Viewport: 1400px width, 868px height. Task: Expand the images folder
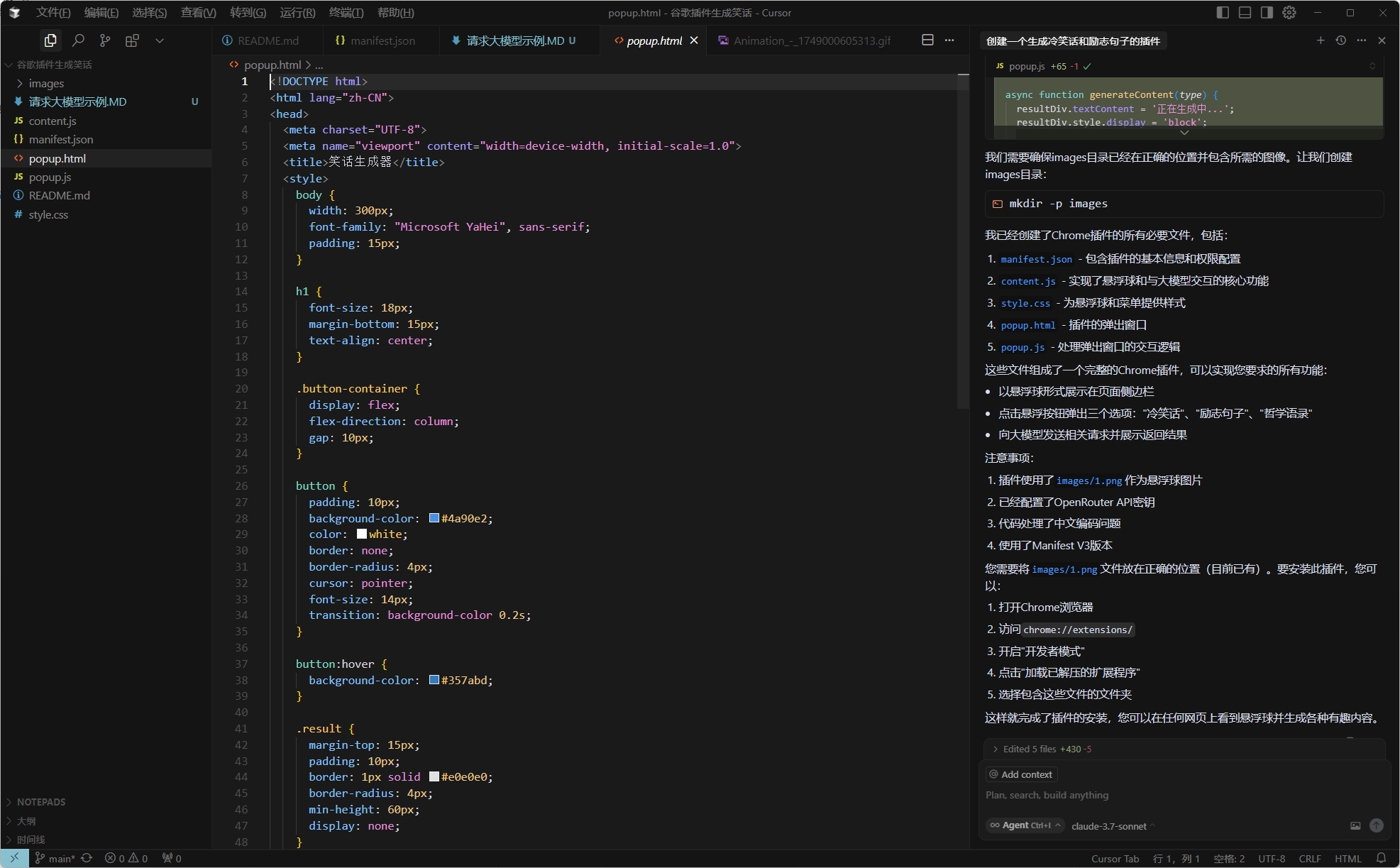tap(45, 83)
